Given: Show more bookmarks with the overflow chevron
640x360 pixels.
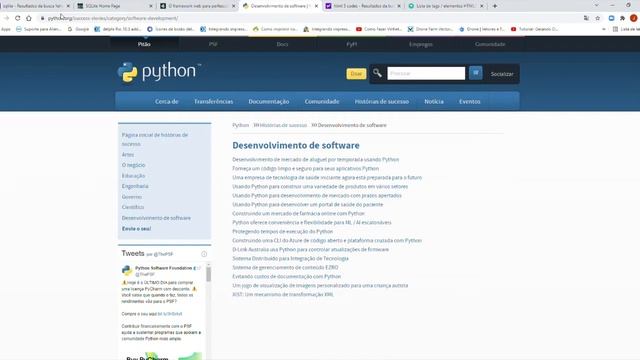Looking at the screenshot, I should [x=604, y=29].
